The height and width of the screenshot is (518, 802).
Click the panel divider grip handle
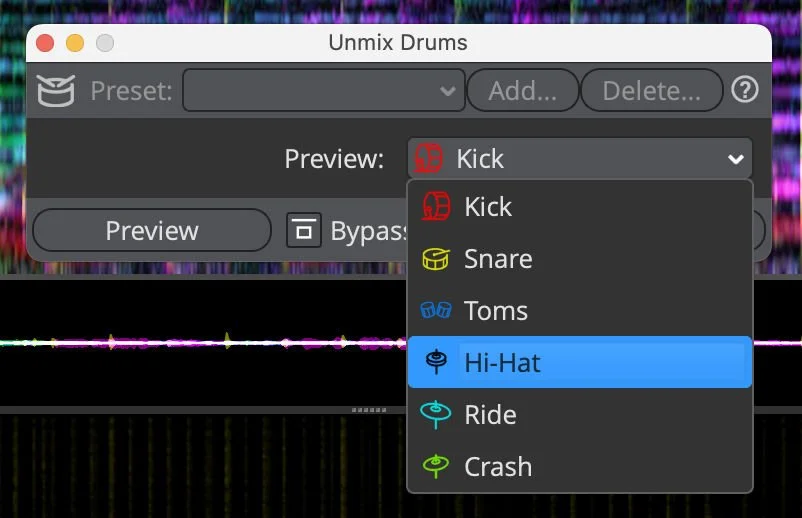point(369,410)
